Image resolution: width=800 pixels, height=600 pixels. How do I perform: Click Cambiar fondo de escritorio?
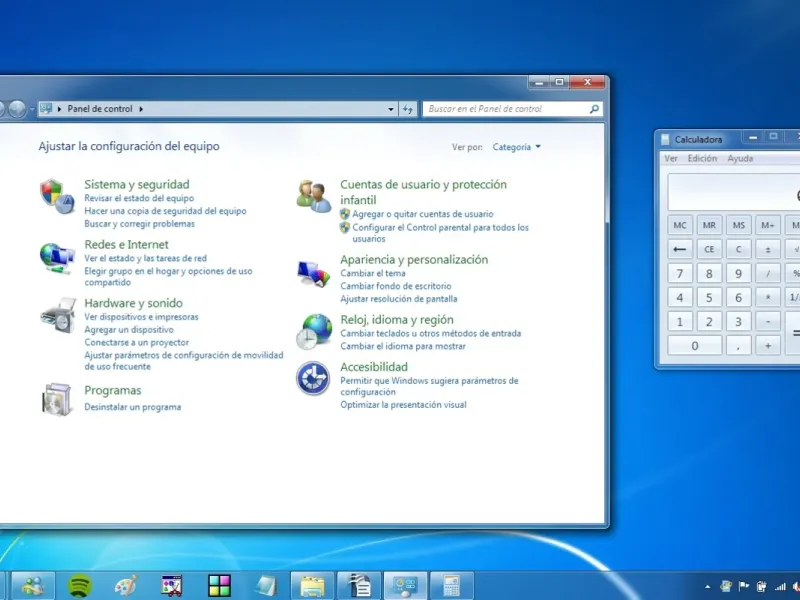[396, 286]
